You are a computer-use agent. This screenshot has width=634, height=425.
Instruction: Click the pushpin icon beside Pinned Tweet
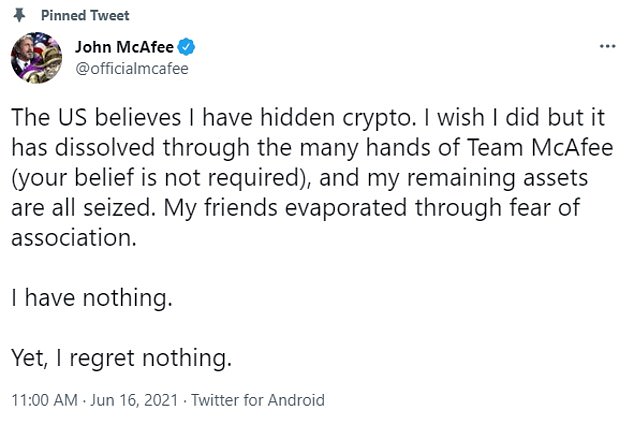19,15
